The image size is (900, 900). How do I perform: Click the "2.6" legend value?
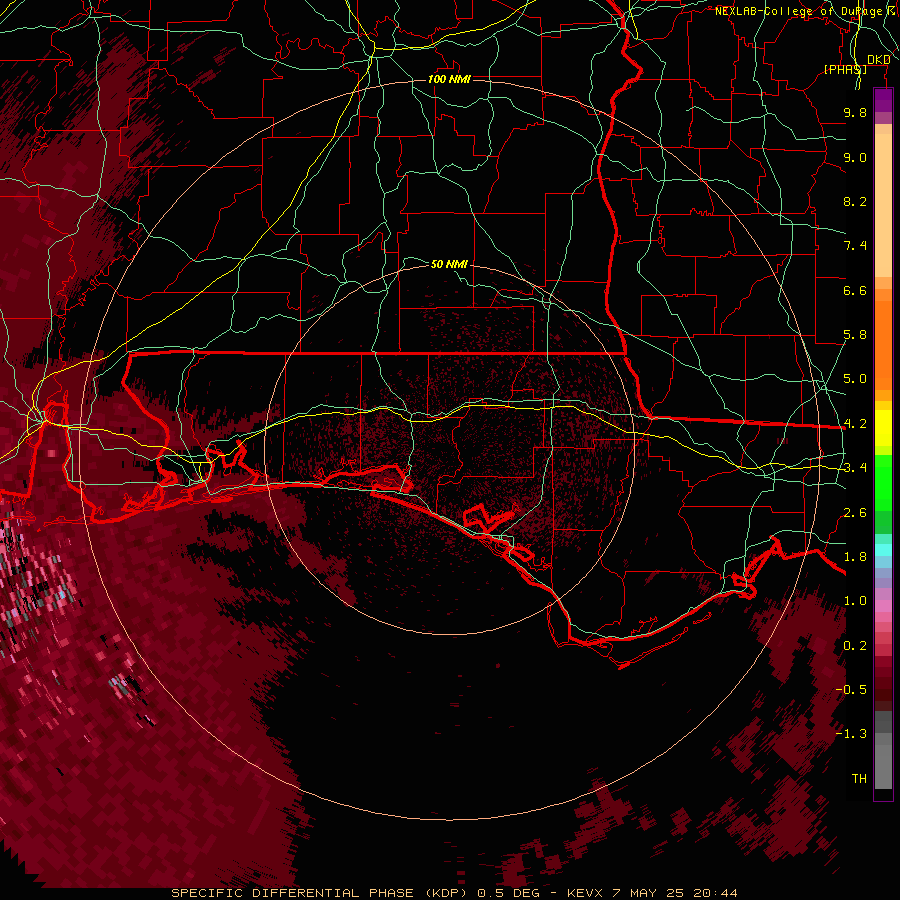(x=855, y=513)
